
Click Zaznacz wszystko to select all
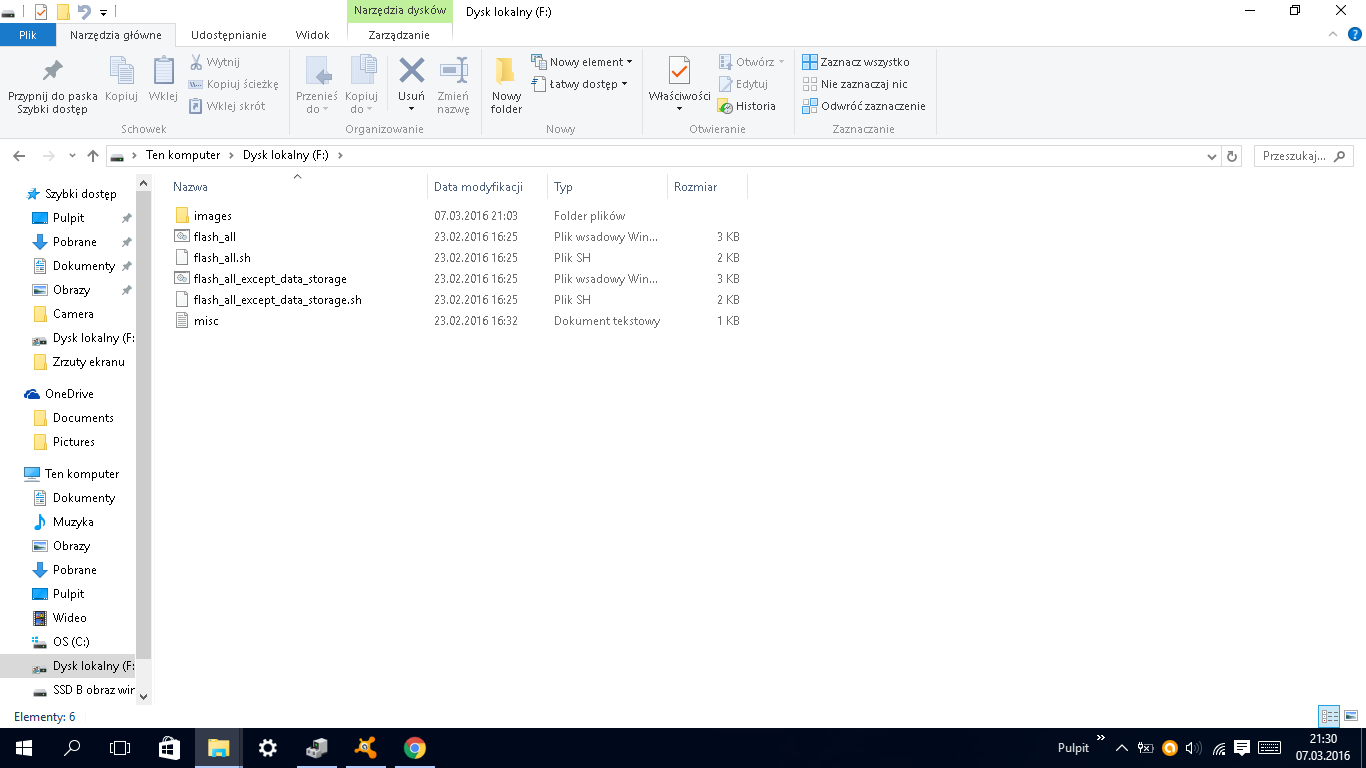point(864,62)
